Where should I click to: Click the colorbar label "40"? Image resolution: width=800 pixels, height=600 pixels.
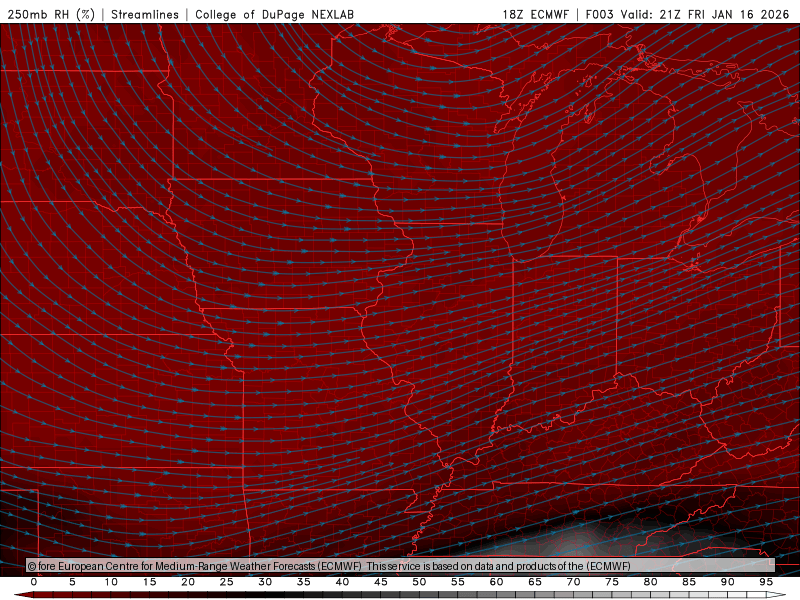[x=342, y=582]
